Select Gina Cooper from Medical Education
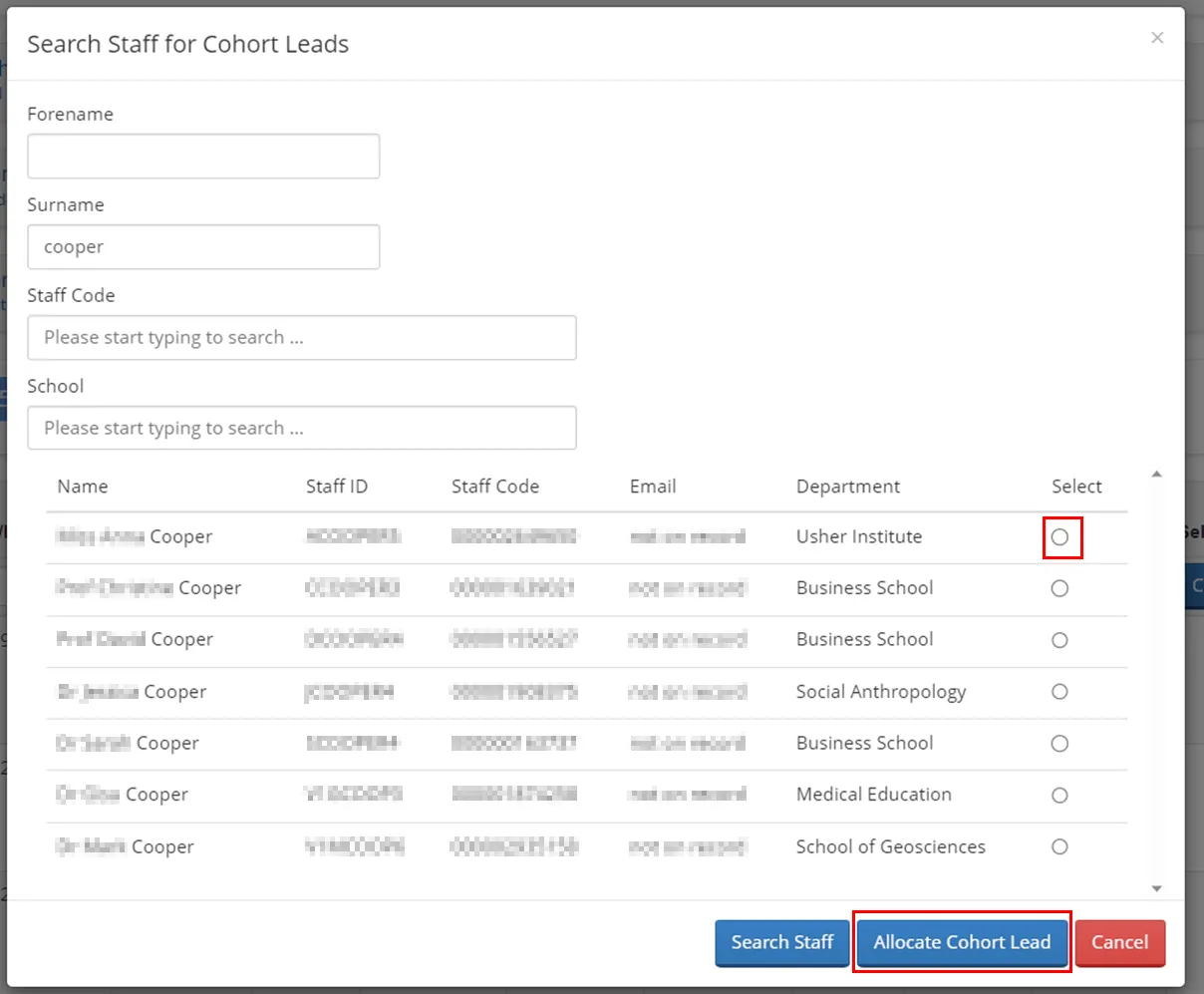Screen dimensions: 1204x994 click(1059, 795)
